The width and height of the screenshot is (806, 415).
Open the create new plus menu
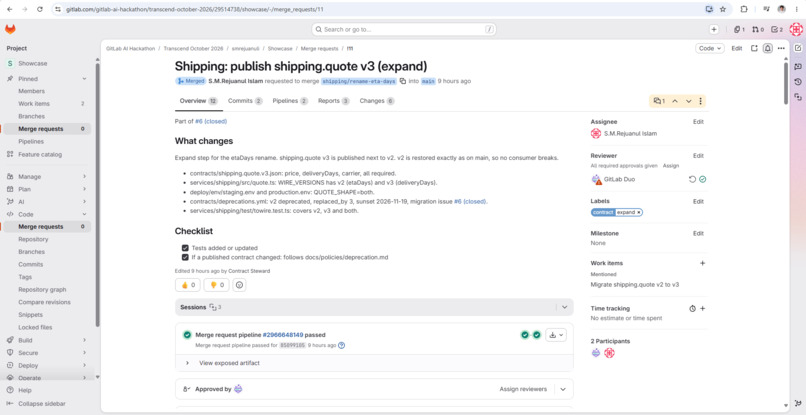[713, 29]
